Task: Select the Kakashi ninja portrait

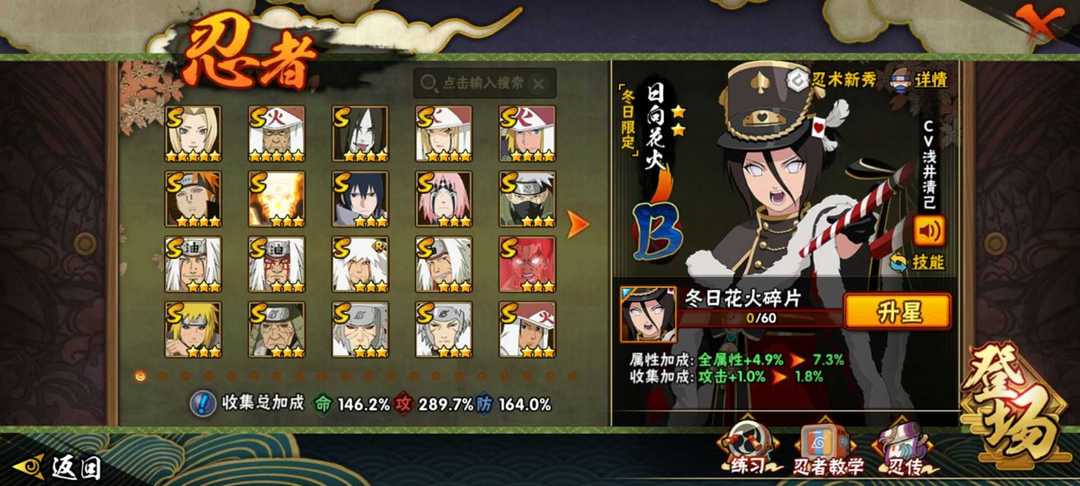Action: pos(528,199)
